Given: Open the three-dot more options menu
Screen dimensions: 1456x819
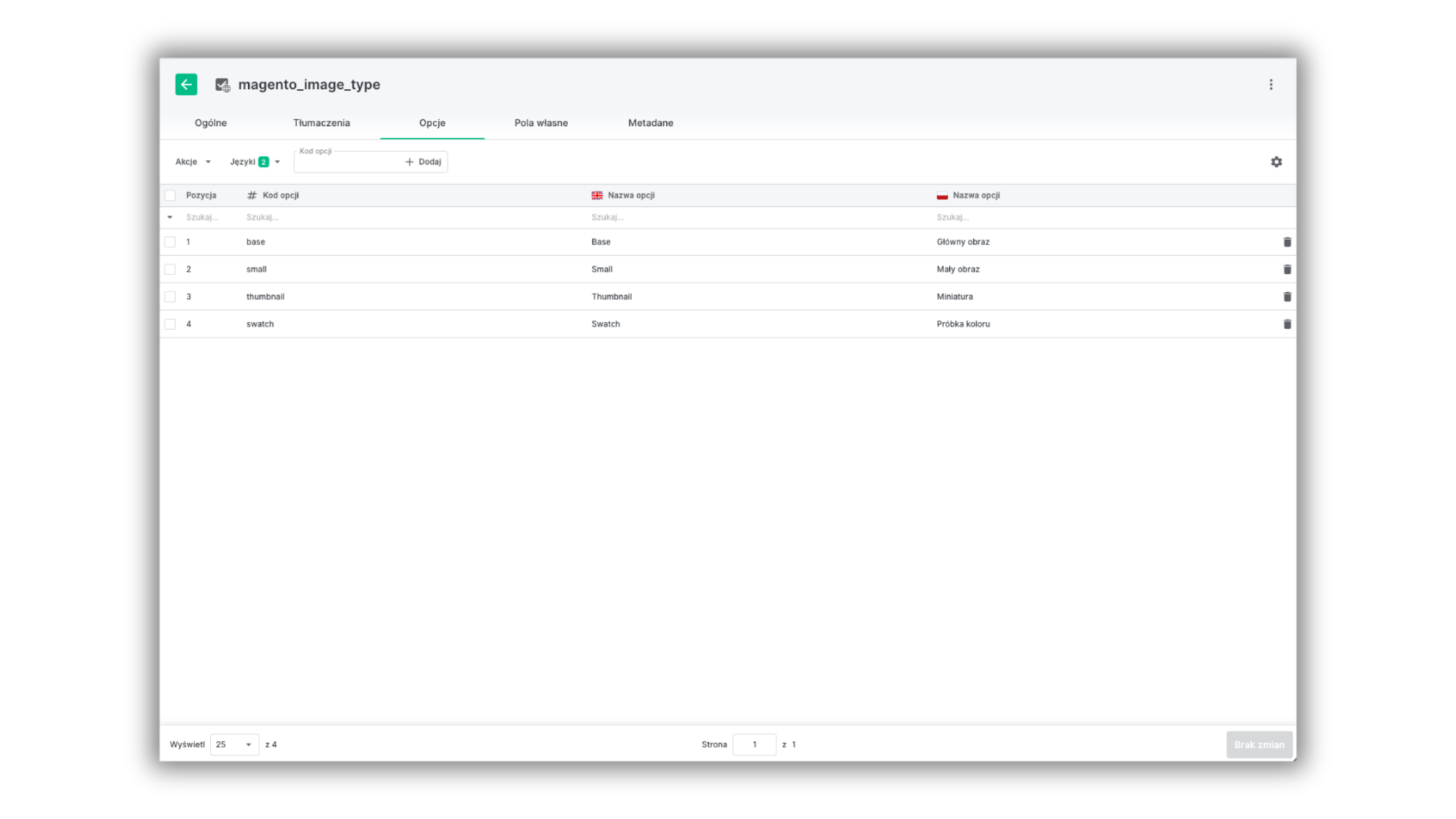Looking at the screenshot, I should (1271, 85).
